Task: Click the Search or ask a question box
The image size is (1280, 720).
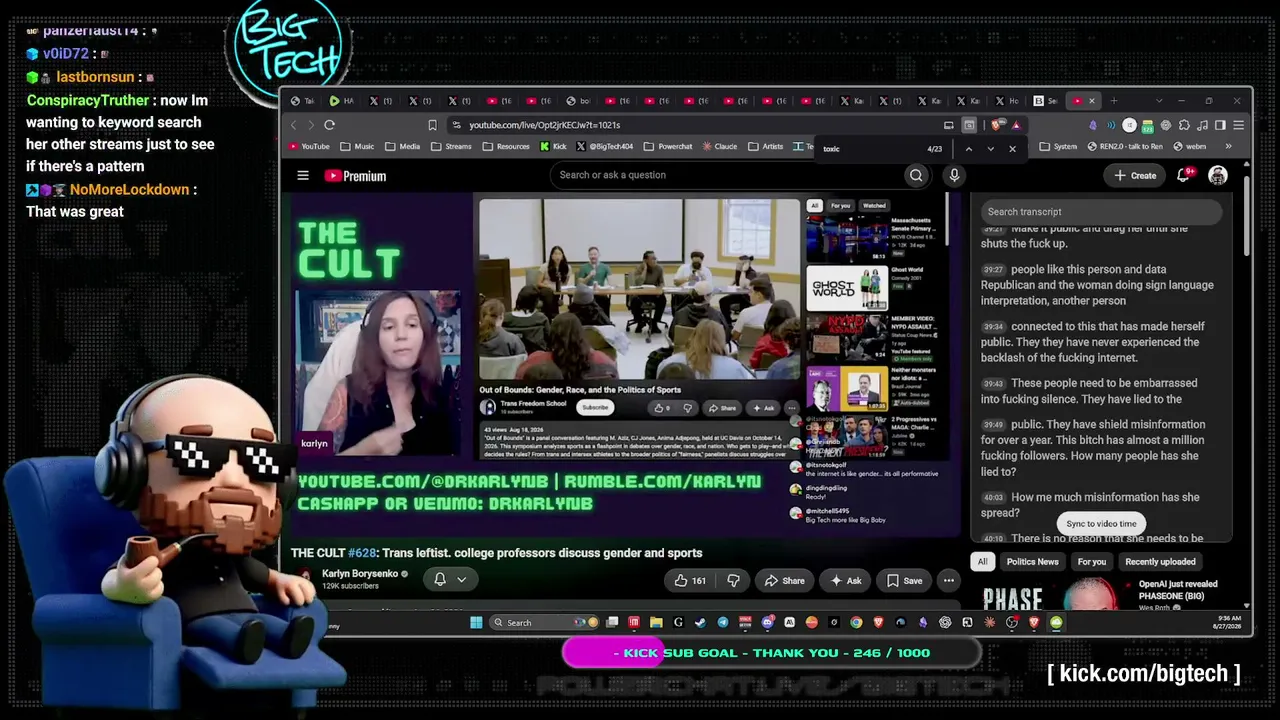Action: pos(727,175)
